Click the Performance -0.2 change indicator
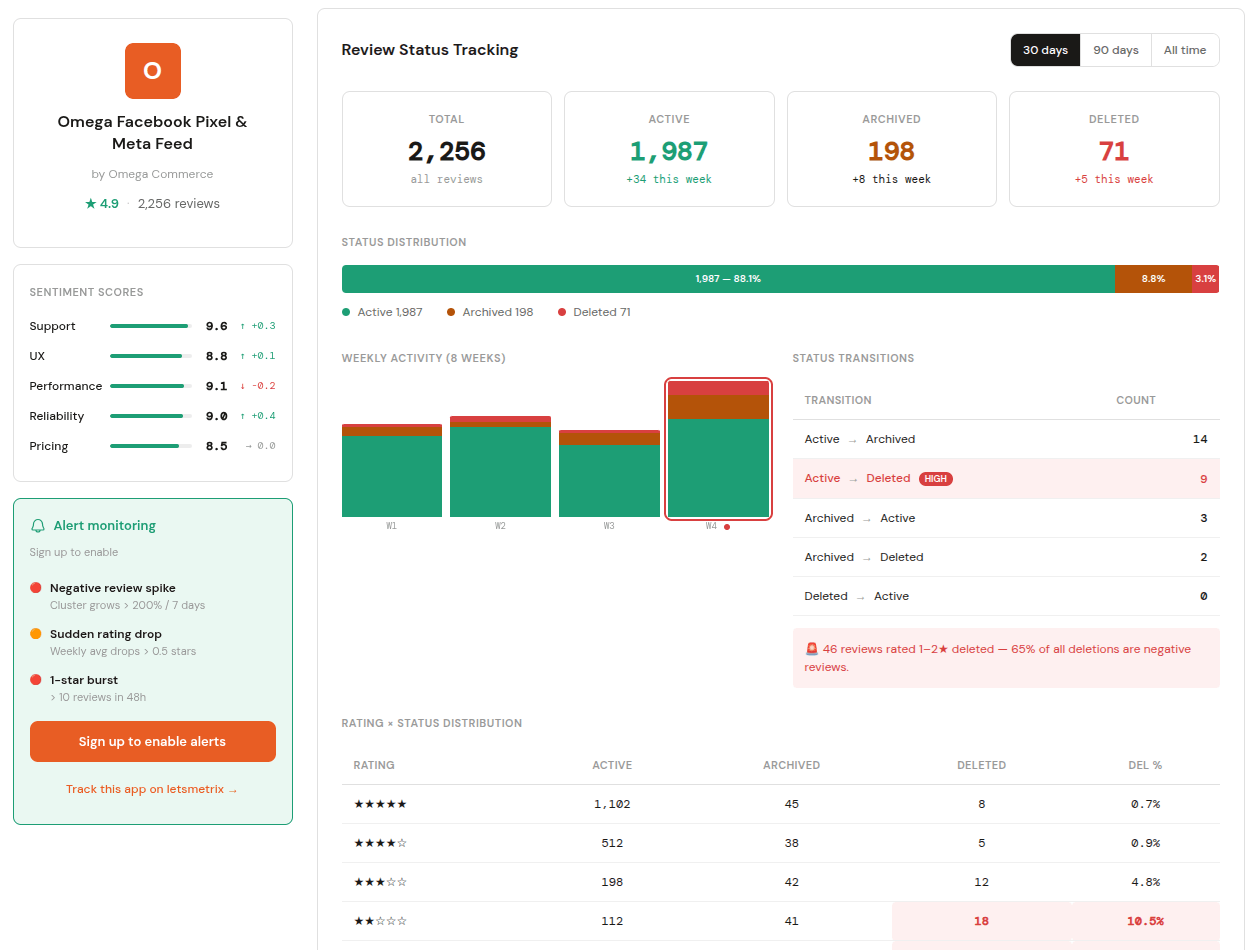1260x950 pixels. [258, 386]
